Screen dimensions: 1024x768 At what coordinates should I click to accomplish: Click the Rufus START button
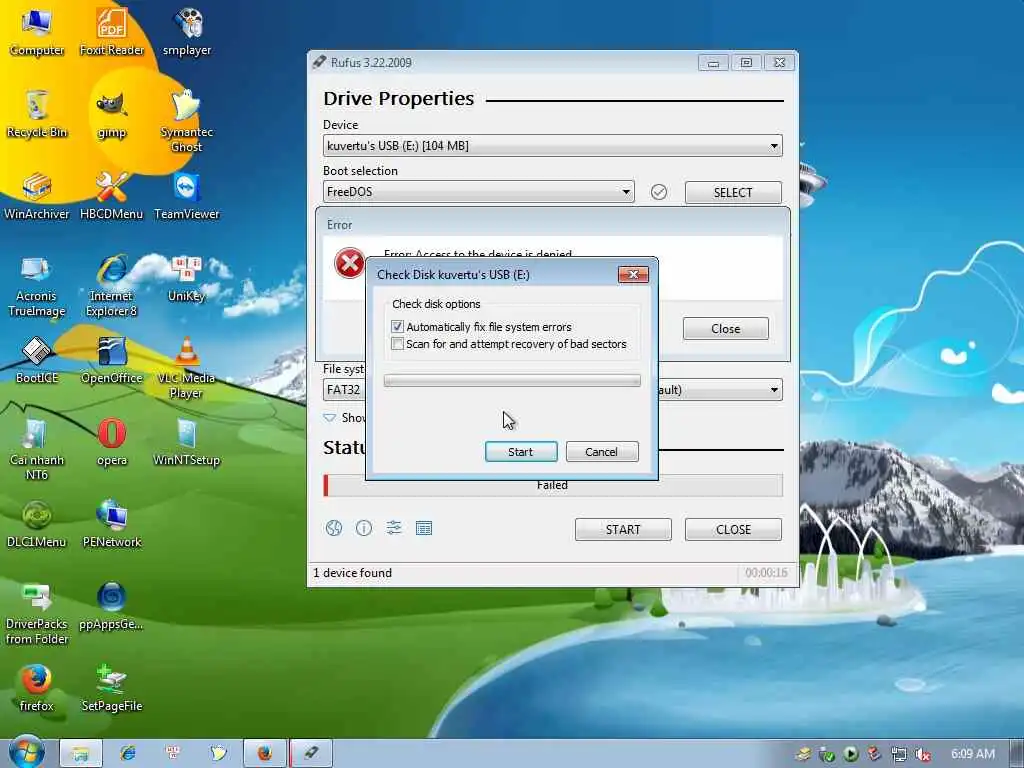click(x=623, y=530)
